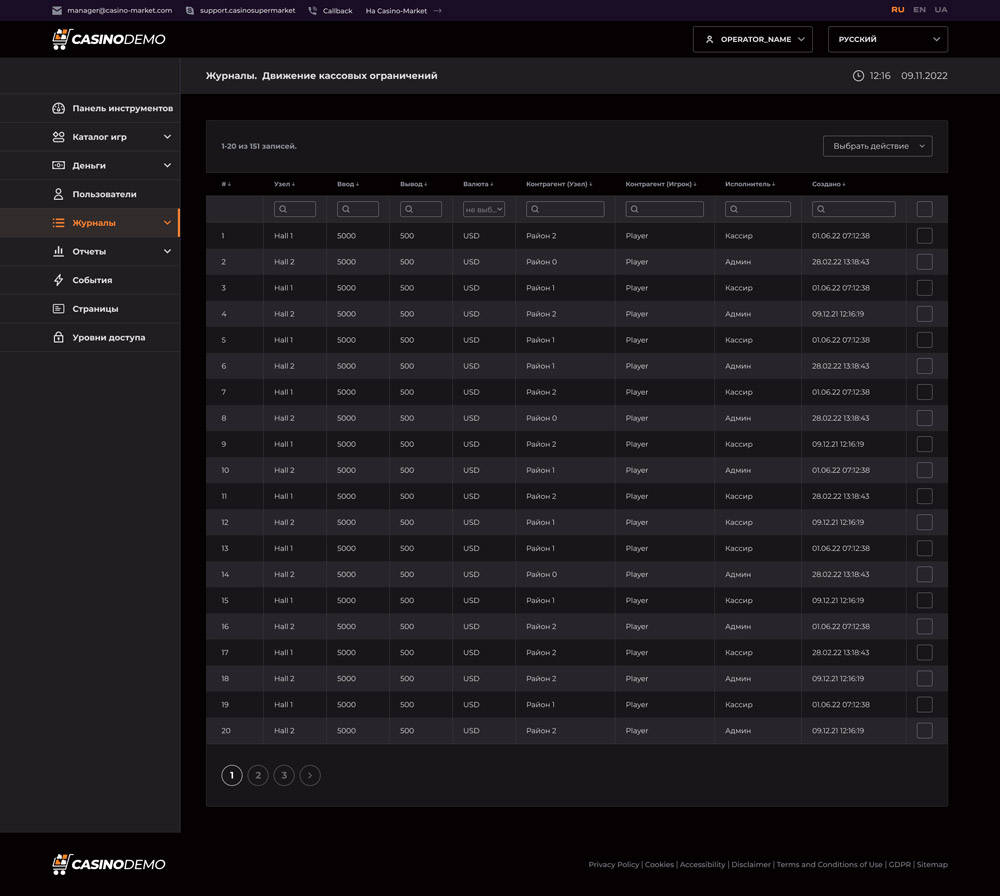Click the money icon next to Деньги

click(58, 165)
